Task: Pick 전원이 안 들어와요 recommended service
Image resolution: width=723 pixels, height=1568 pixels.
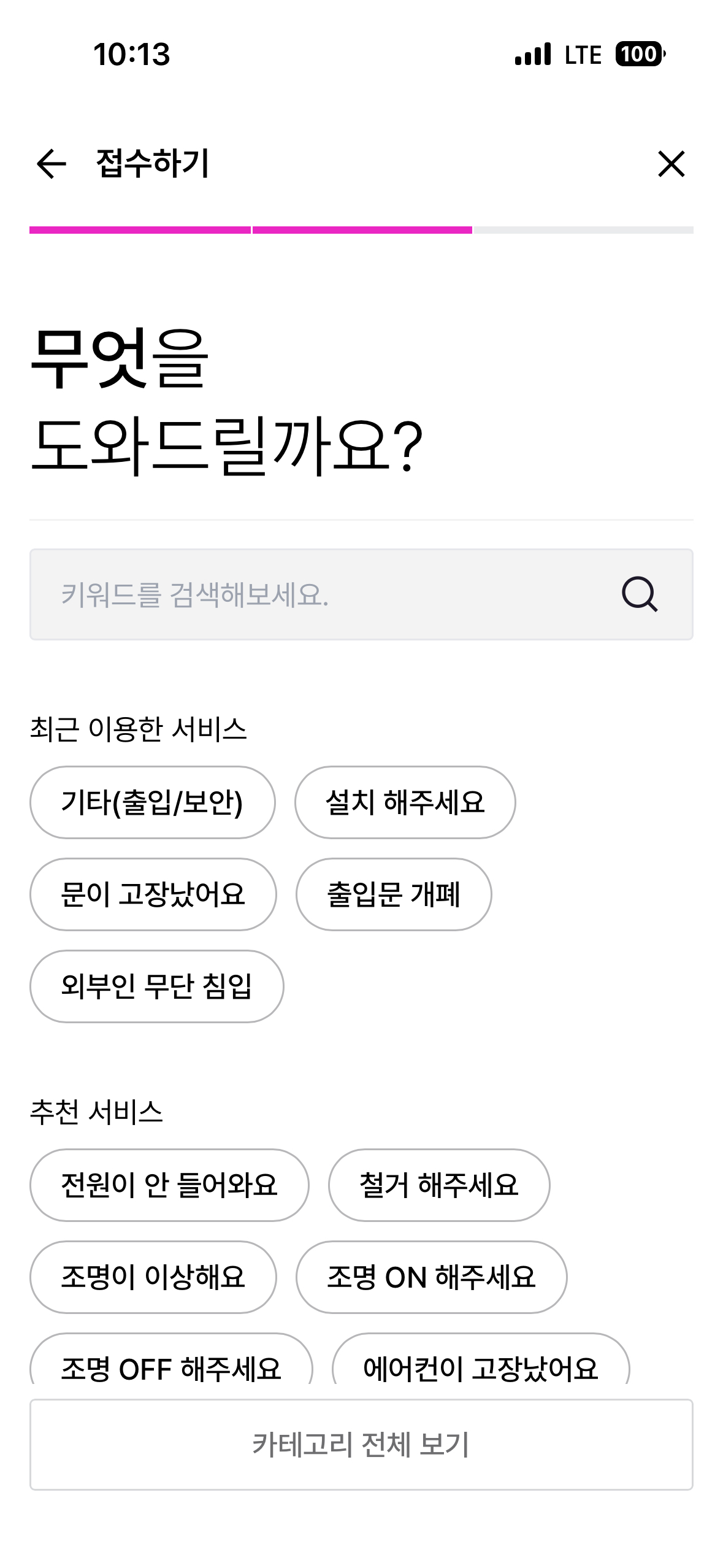Action: (169, 1185)
